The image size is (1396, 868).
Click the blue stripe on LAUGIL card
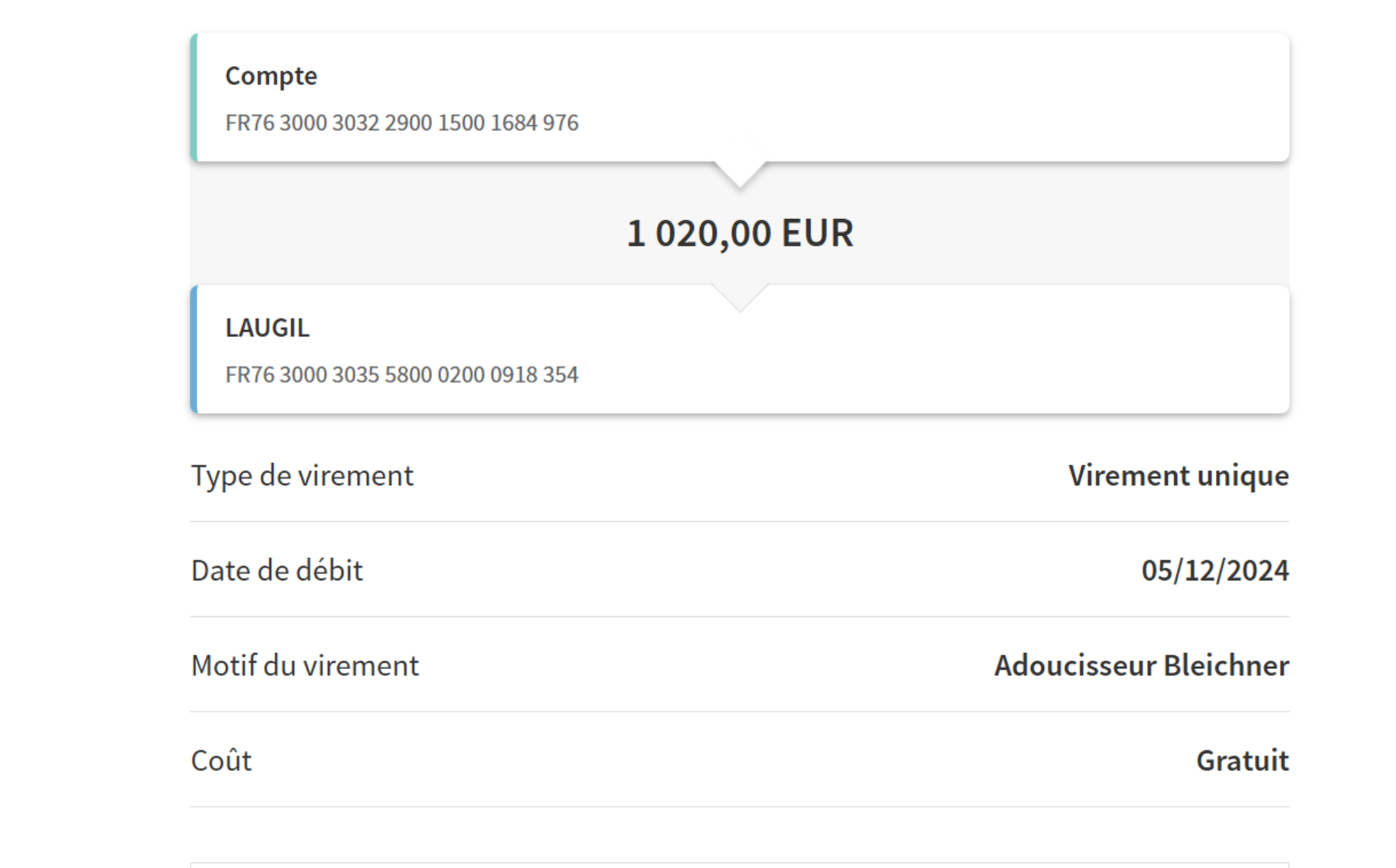point(194,349)
